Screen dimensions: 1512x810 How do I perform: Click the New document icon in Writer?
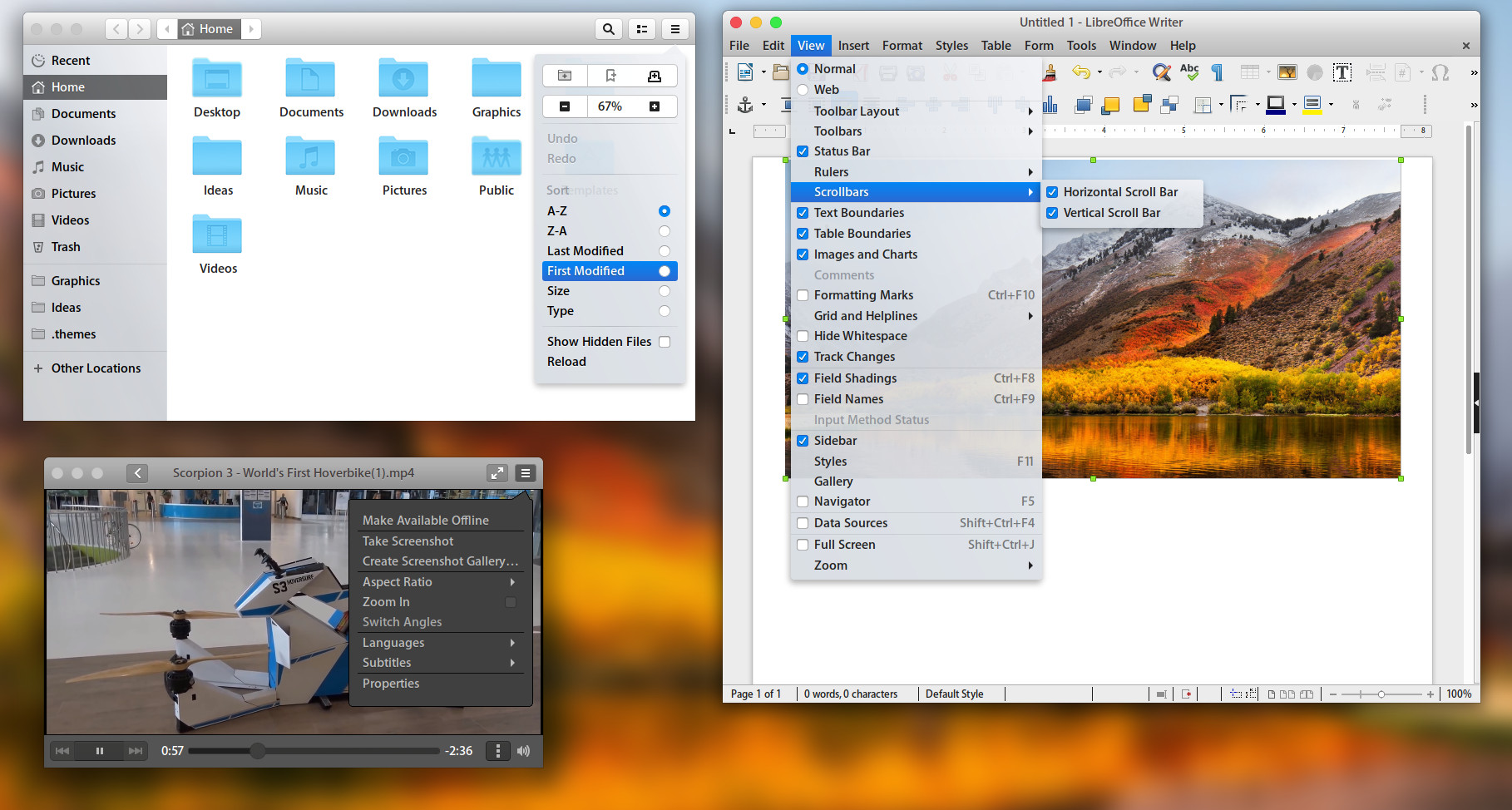coord(745,72)
